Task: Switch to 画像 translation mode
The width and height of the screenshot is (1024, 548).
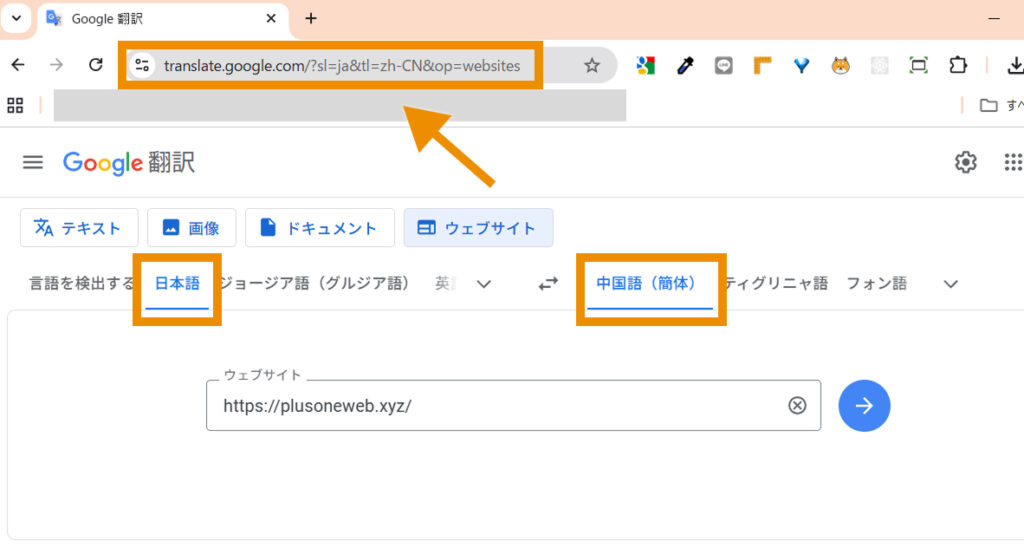Action: (191, 228)
